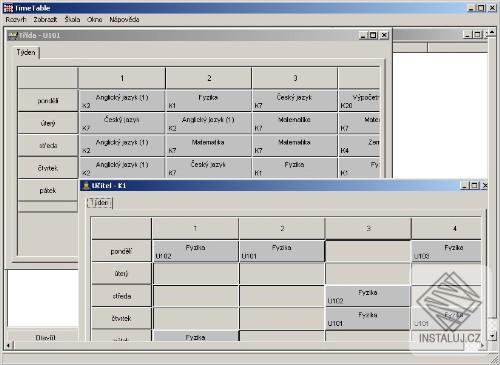Select empty Tuesday period 1 teacher cell

(x=196, y=274)
